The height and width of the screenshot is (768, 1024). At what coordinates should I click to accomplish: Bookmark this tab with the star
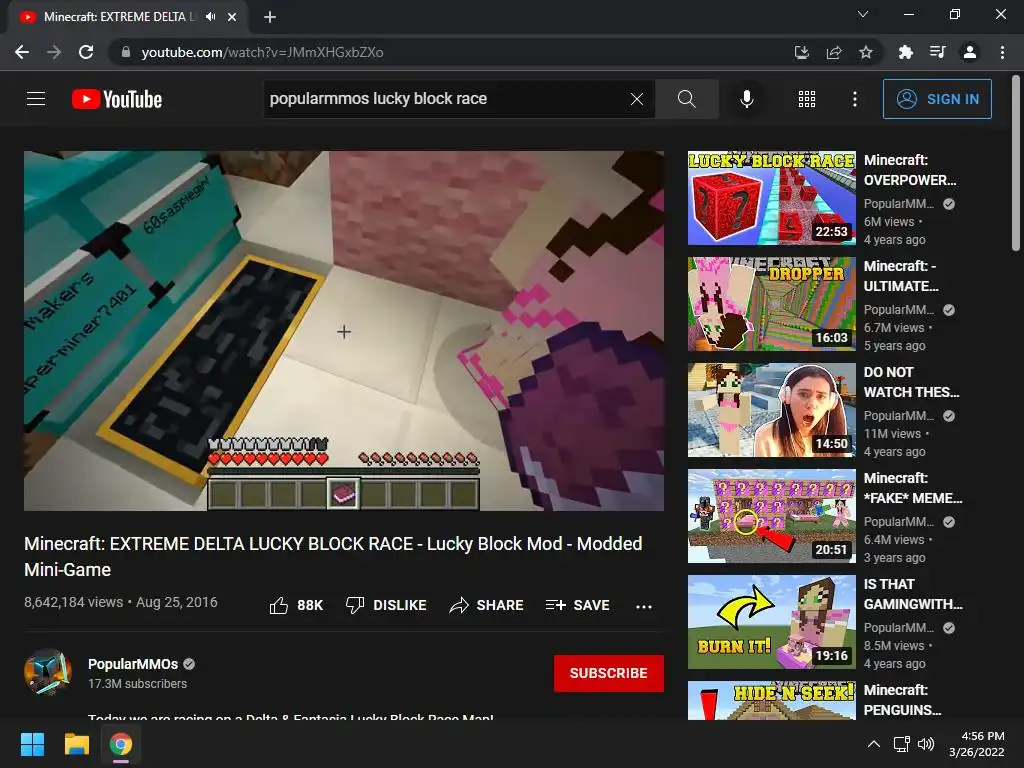click(x=866, y=52)
